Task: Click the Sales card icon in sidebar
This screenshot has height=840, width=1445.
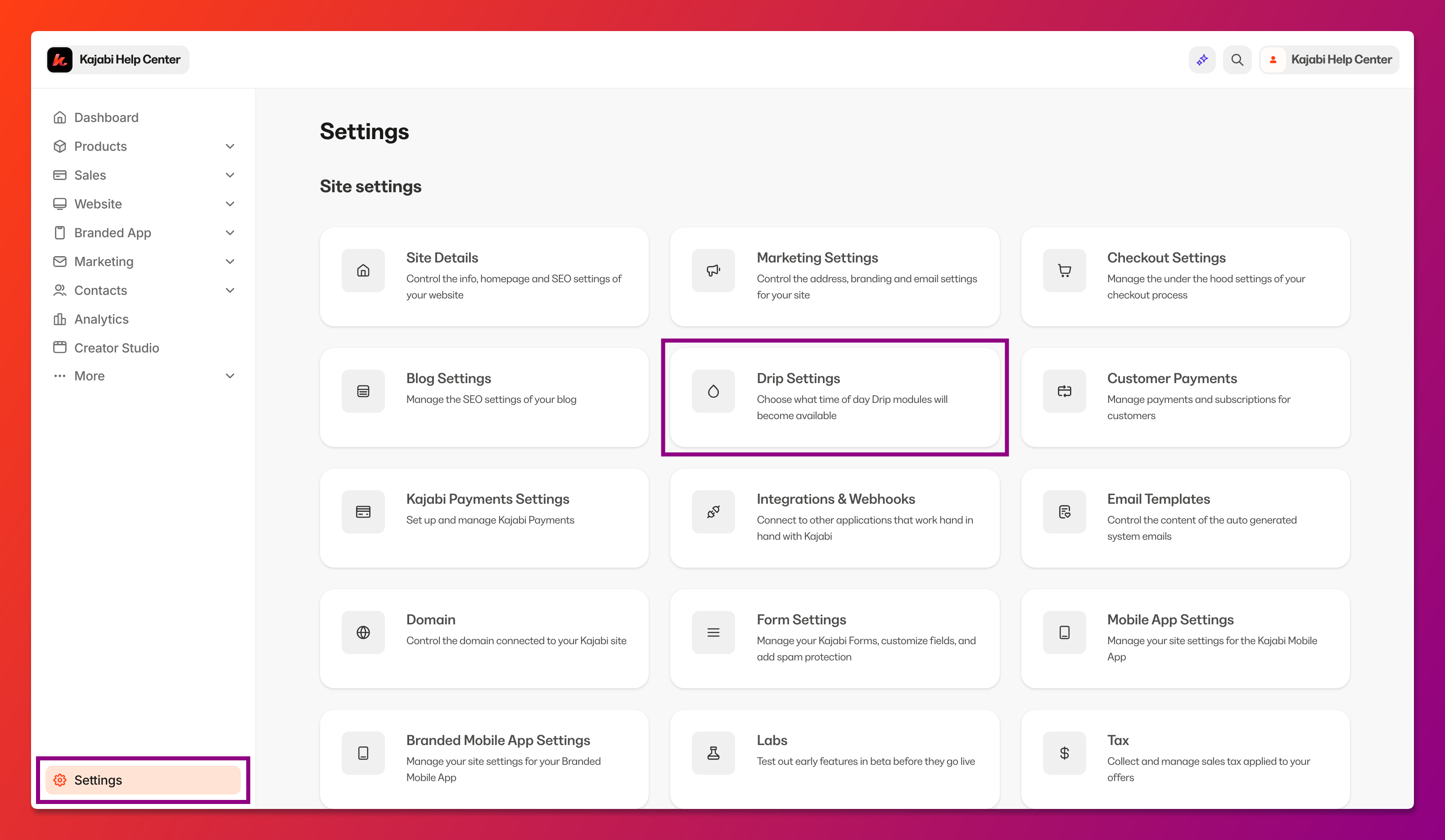Action: pos(59,175)
